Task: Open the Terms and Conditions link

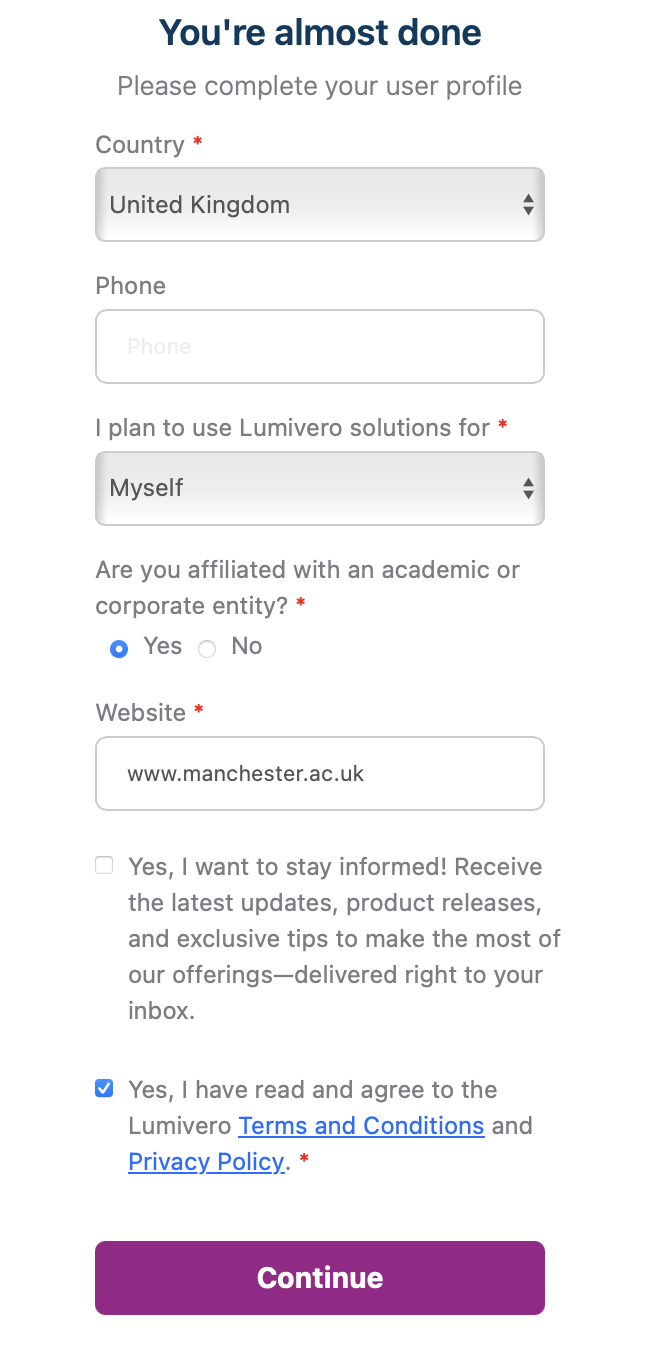Action: [x=361, y=1126]
